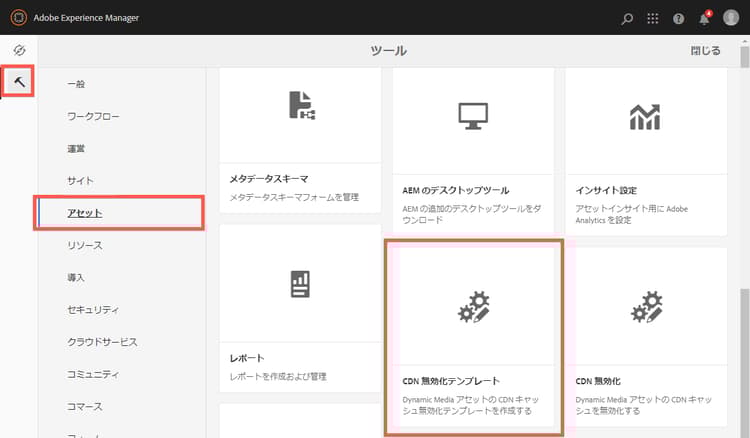Open the CDN 無効化 card title
Viewport: 750px width, 438px height.
598,381
